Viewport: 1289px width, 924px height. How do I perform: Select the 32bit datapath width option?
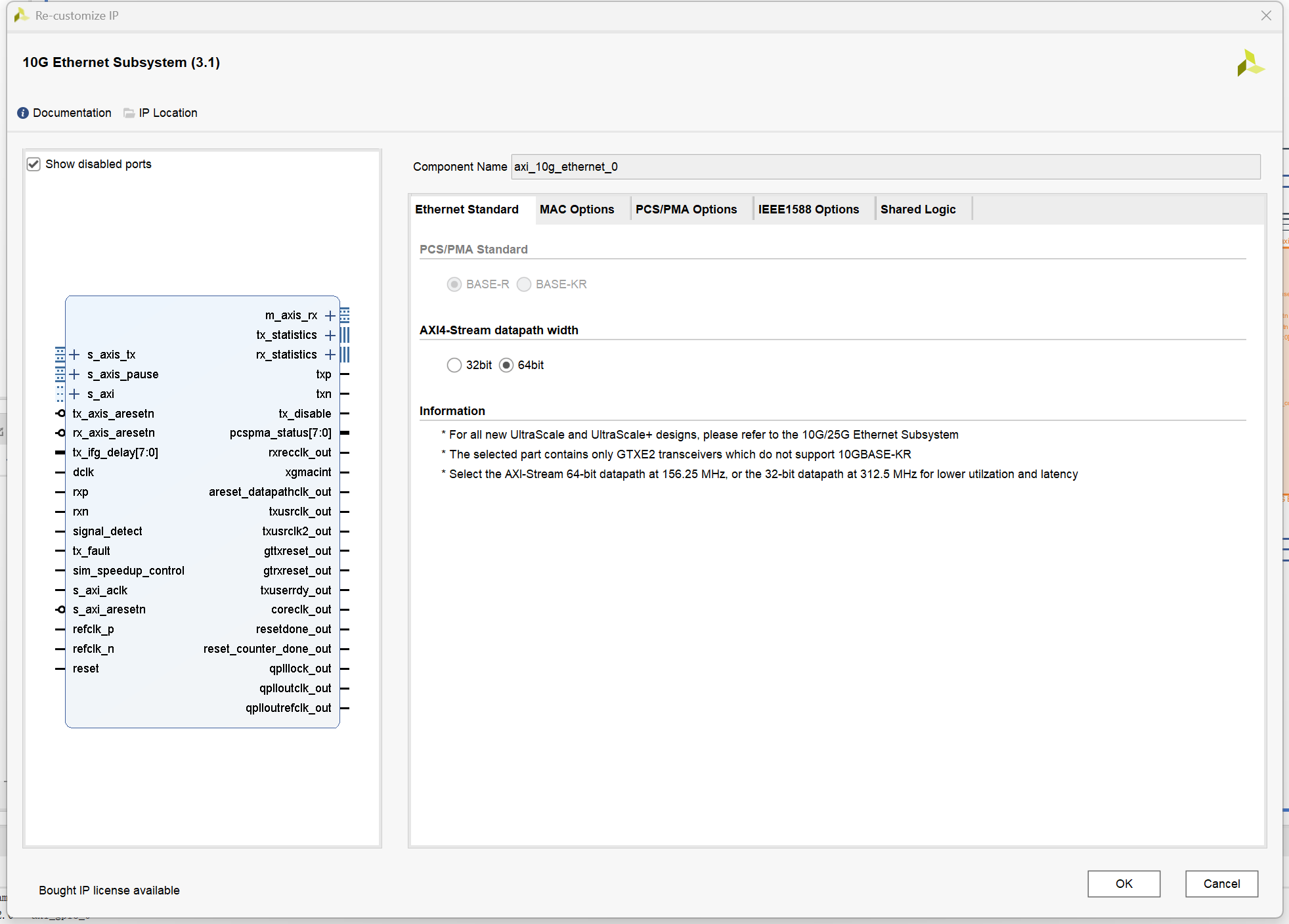[x=454, y=365]
